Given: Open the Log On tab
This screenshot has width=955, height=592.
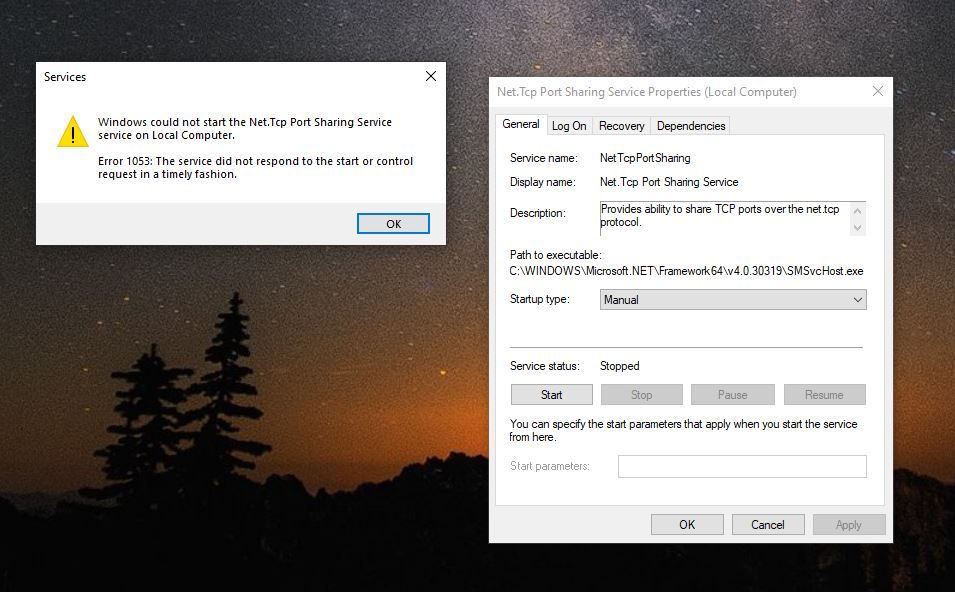Looking at the screenshot, I should [x=569, y=126].
